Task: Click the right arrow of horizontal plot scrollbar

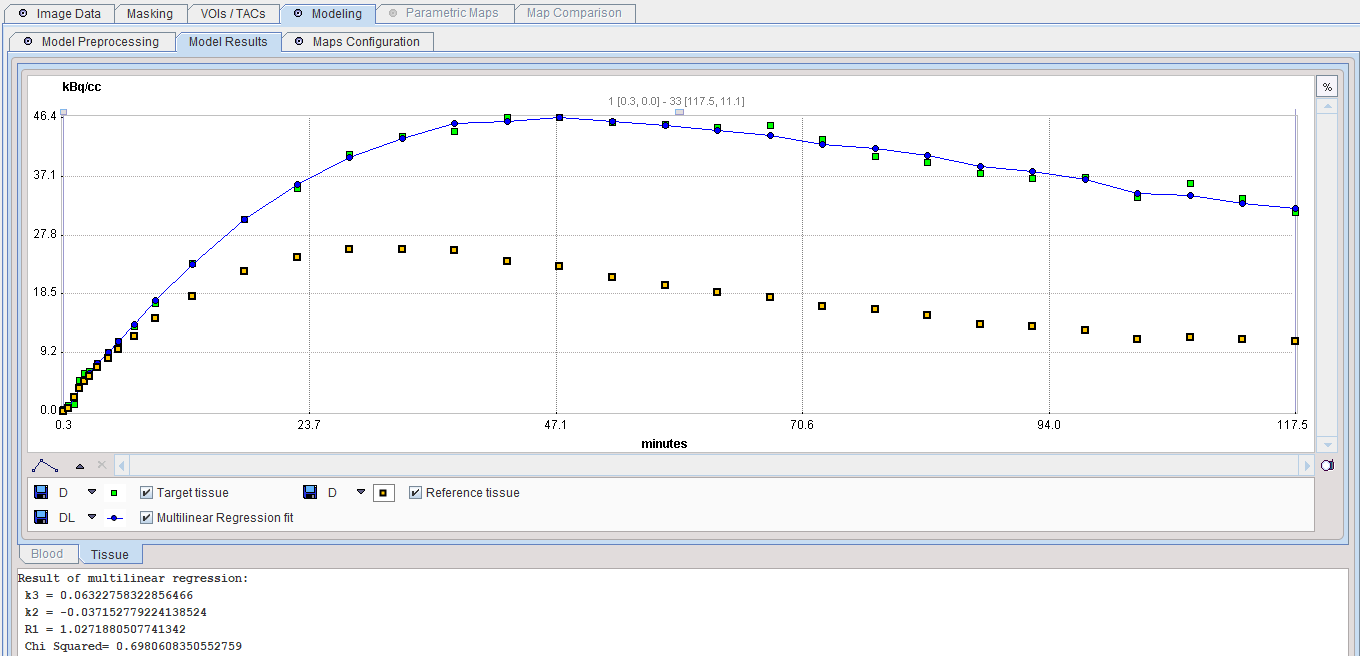Action: pos(1307,465)
